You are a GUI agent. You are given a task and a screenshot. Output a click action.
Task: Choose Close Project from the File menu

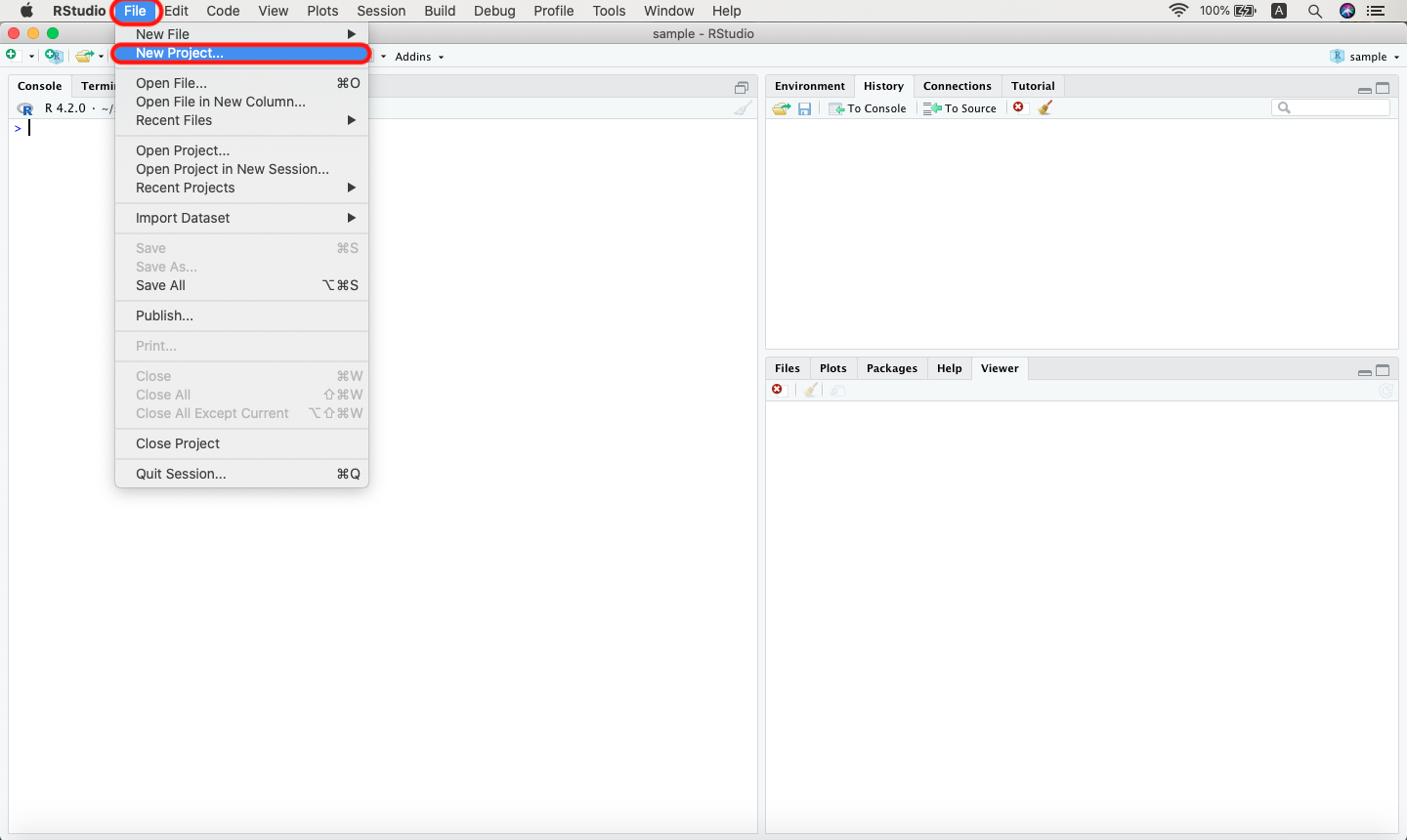coord(241,443)
